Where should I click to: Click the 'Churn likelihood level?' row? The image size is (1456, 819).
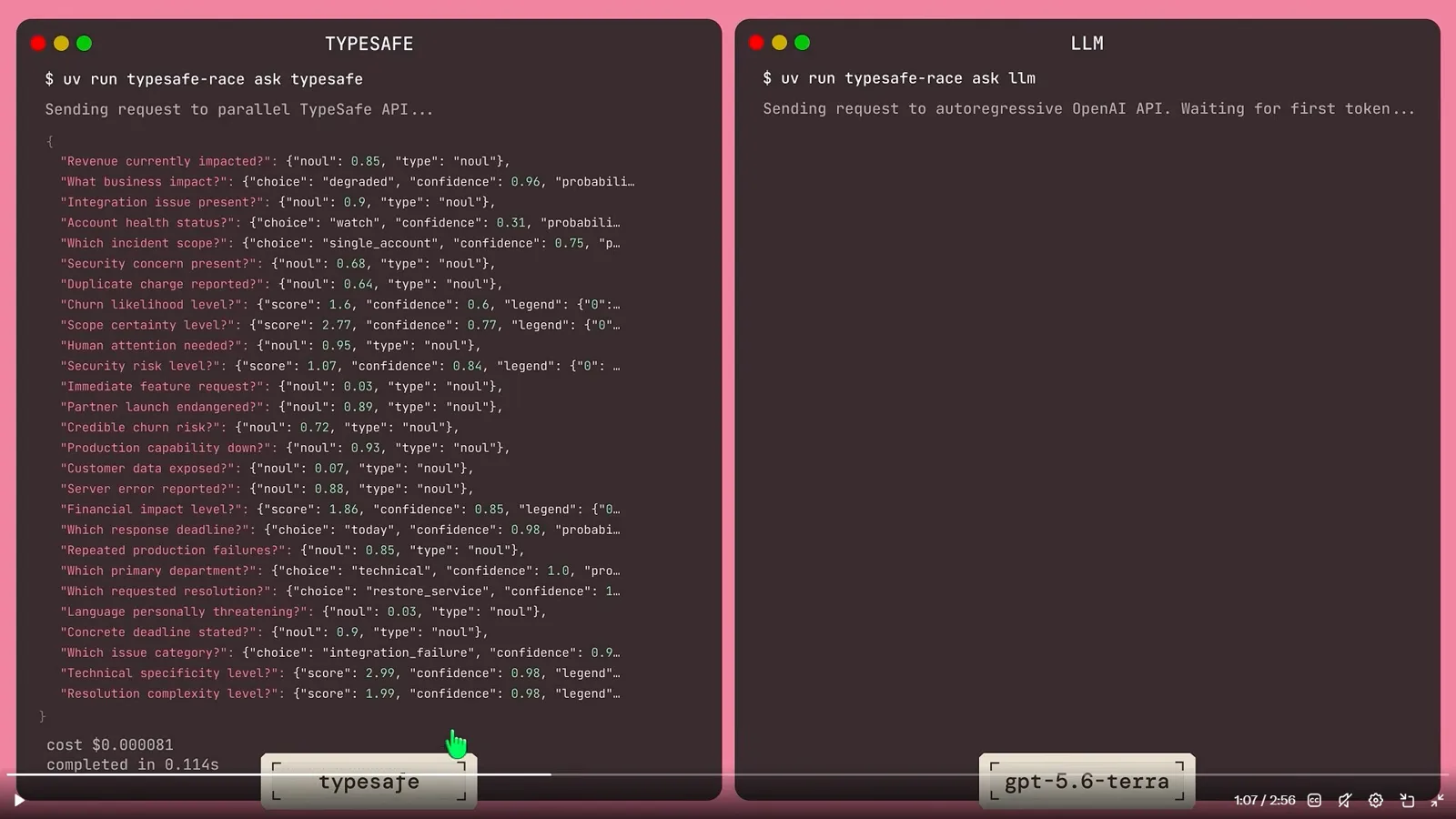[340, 305]
